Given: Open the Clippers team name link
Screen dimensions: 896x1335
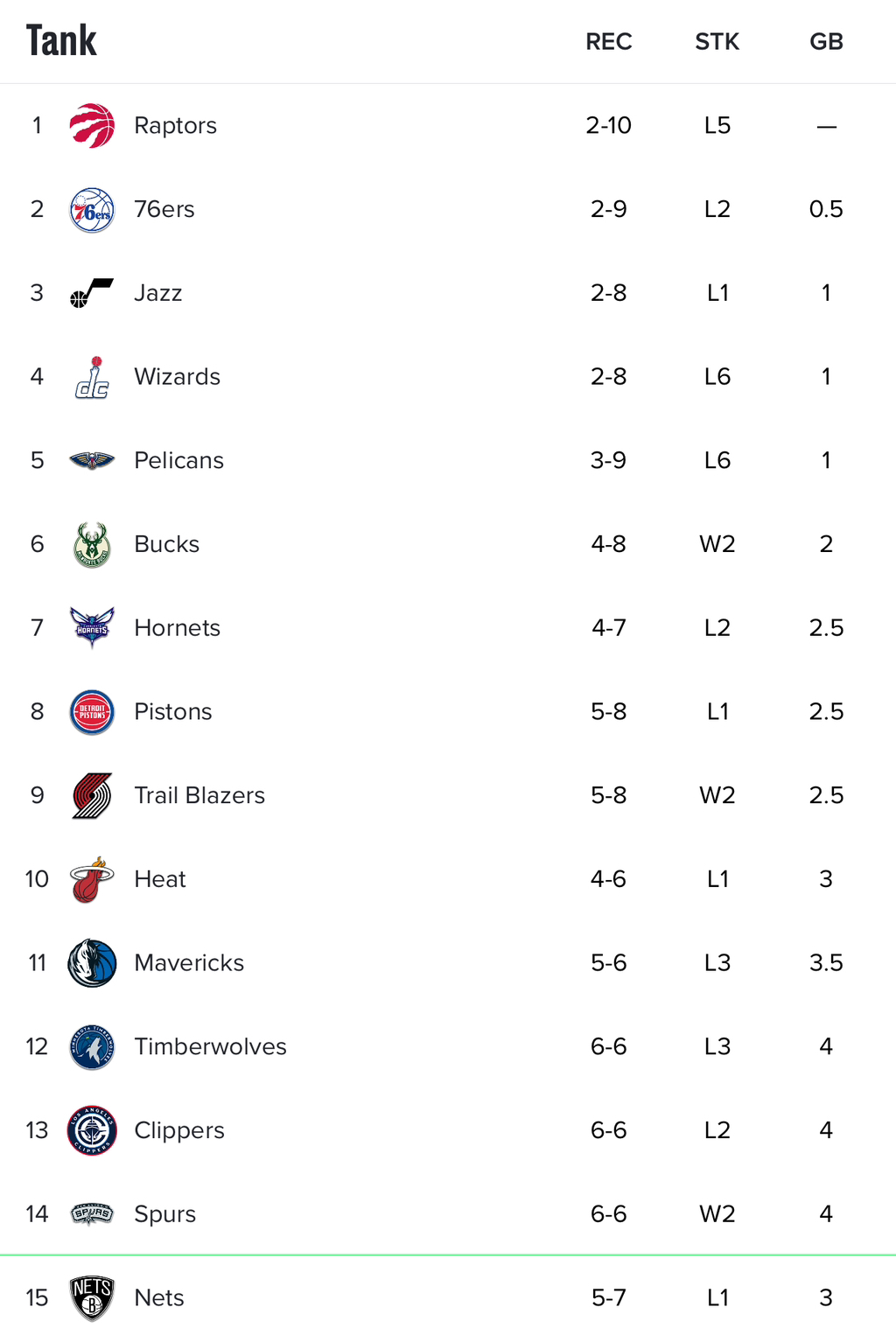Looking at the screenshot, I should (179, 1130).
